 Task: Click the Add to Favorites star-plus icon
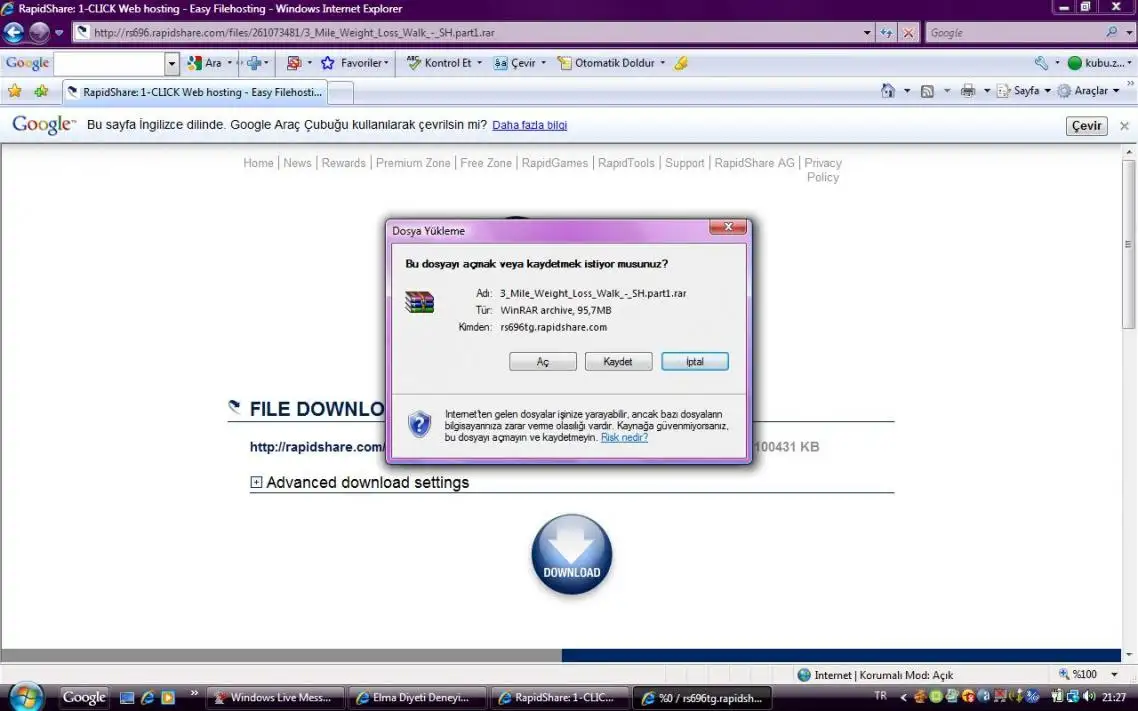click(x=41, y=91)
